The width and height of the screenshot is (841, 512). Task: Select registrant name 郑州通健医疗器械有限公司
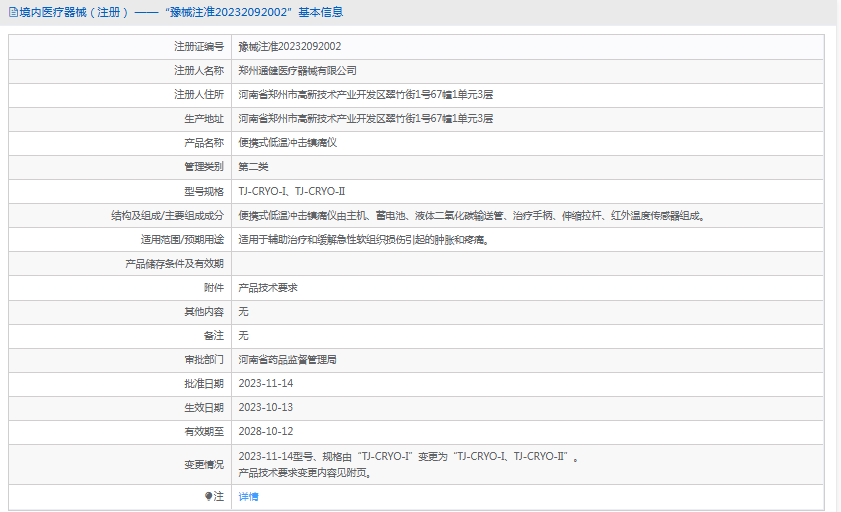(x=298, y=71)
